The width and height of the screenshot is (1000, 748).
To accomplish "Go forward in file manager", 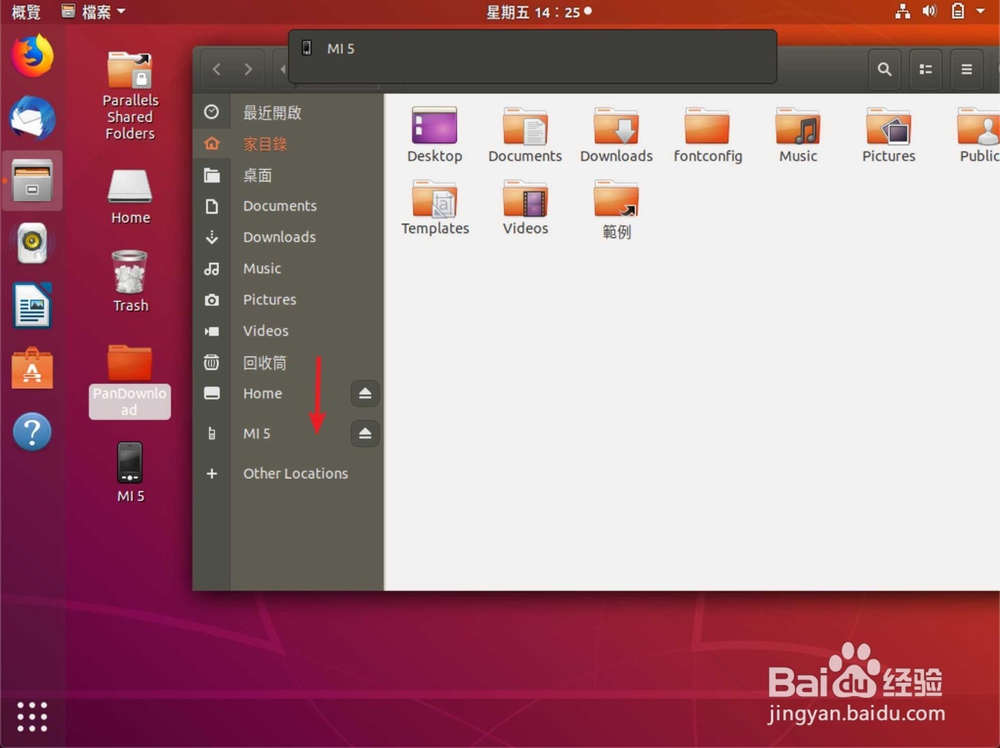I will point(248,69).
